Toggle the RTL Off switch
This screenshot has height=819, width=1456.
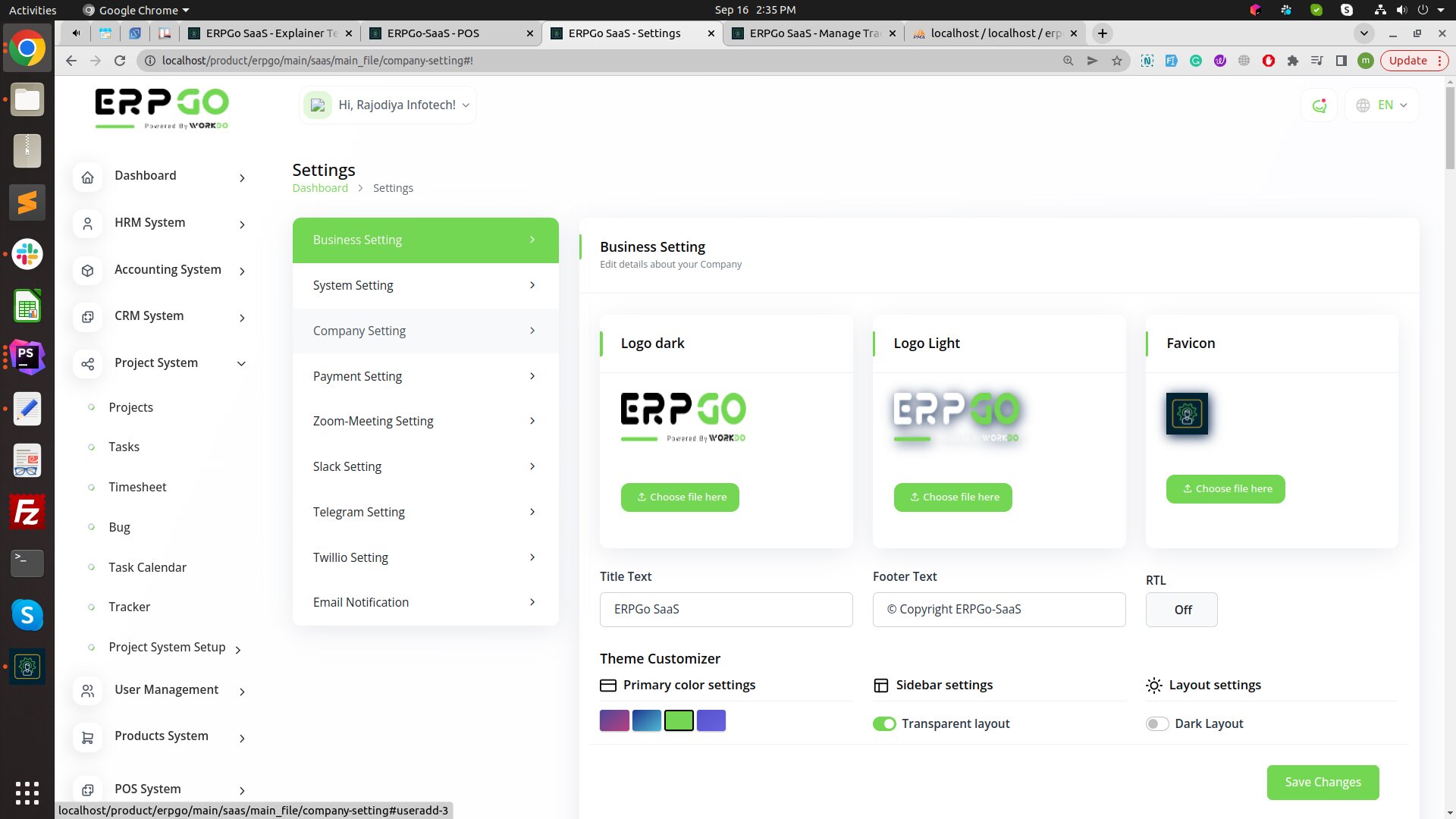pos(1181,610)
